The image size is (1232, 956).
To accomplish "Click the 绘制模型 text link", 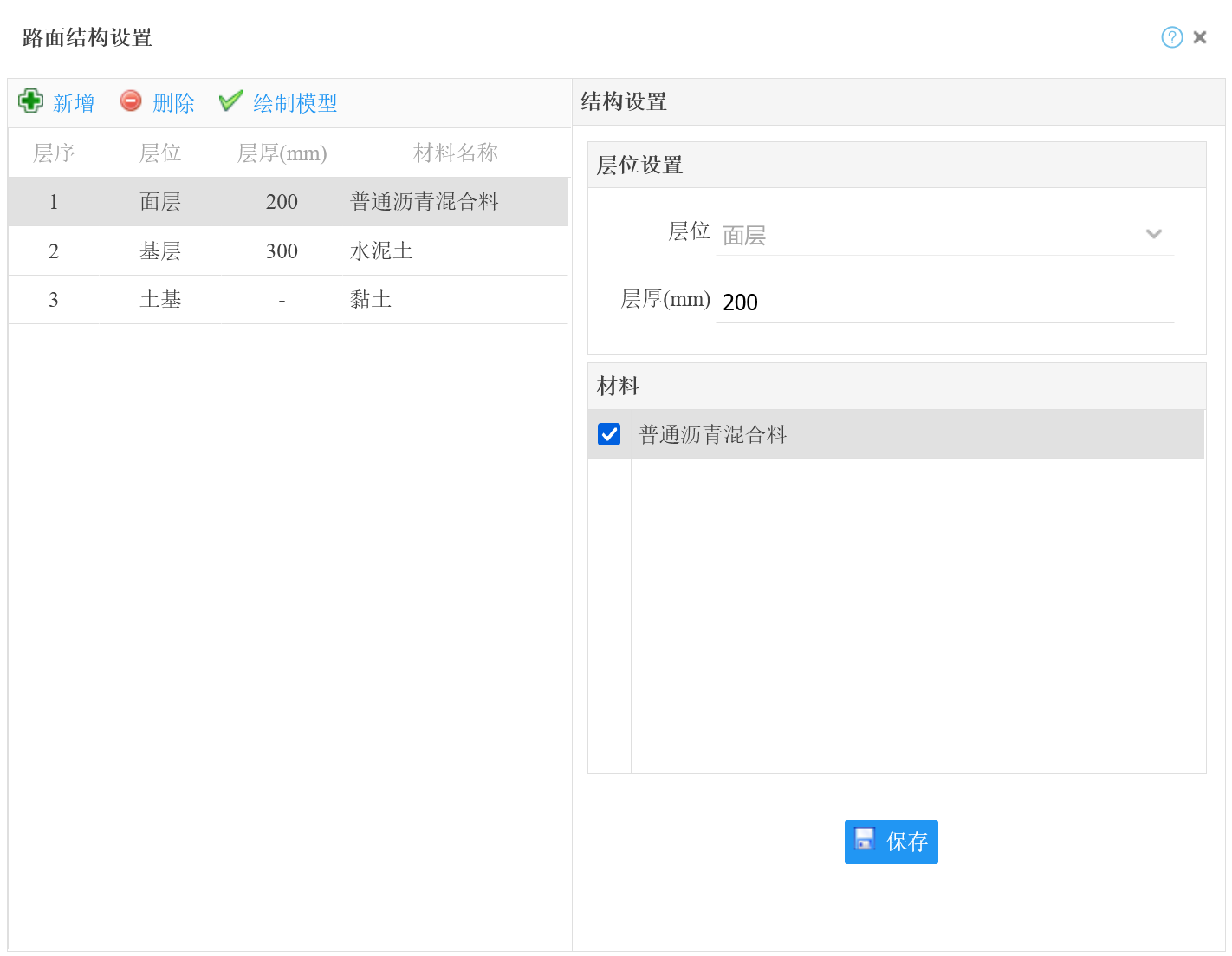I will pos(295,103).
